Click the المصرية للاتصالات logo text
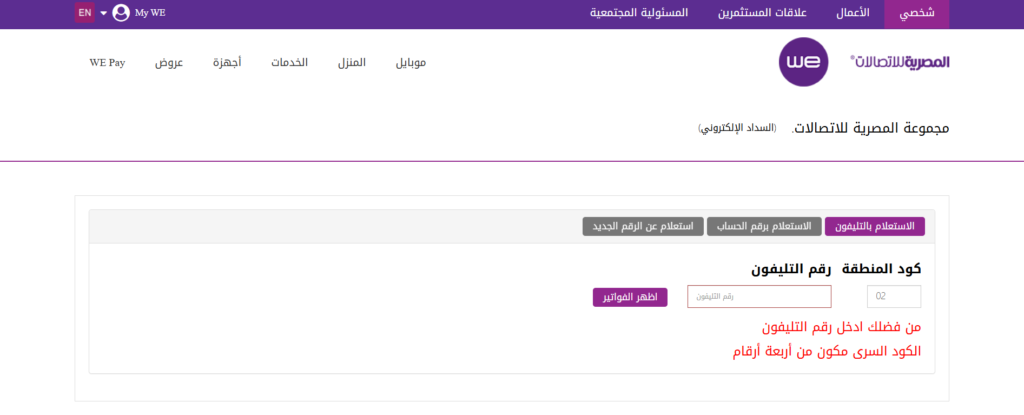Image resolution: width=1024 pixels, height=415 pixels. [900, 61]
